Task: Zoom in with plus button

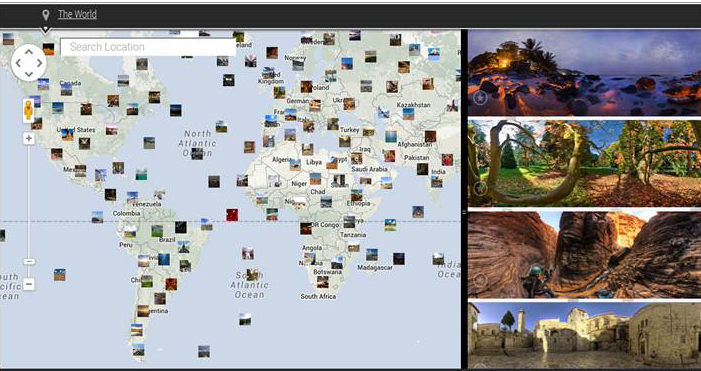Action: click(x=29, y=139)
